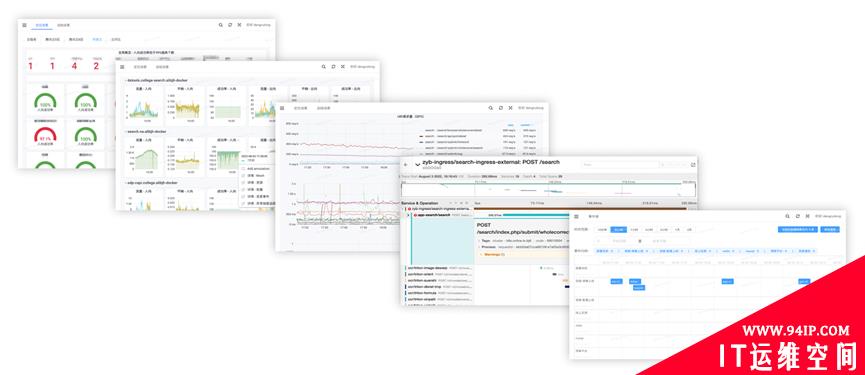Go back using arrow beside zyb-ingress trace title
Image resolution: width=865 pixels, height=375 pixels.
tap(406, 164)
